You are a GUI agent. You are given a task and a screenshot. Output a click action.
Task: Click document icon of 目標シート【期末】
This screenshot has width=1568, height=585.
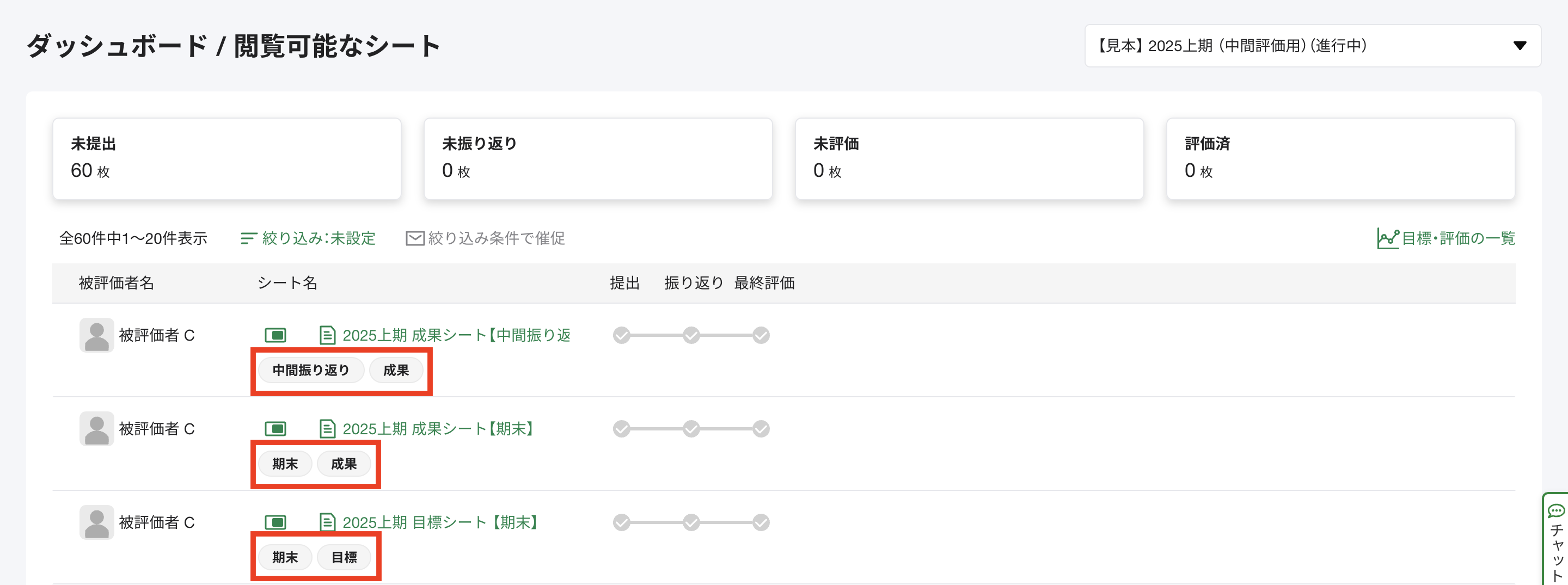(x=327, y=522)
